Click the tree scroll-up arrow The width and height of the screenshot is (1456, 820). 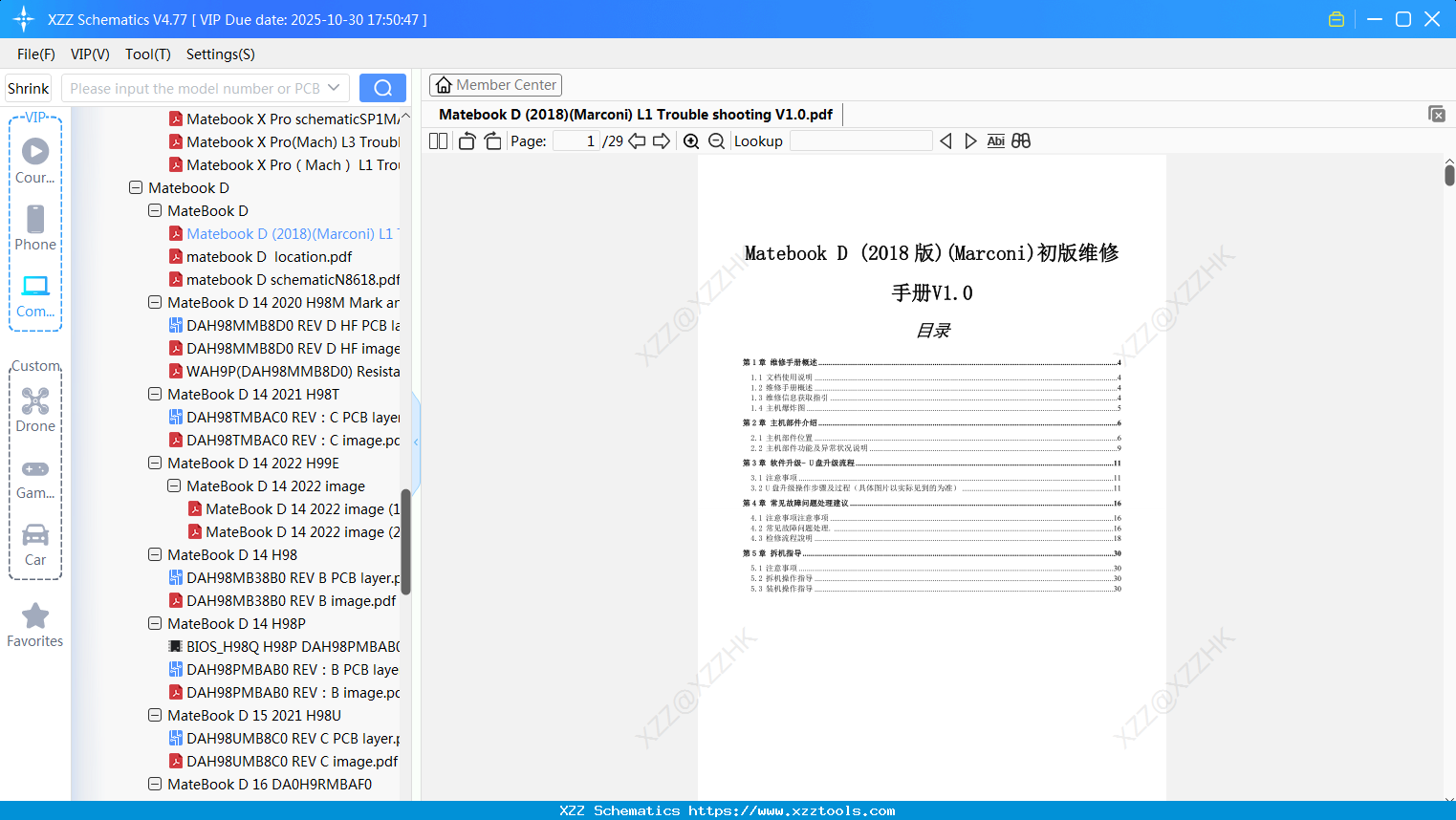pyautogui.click(x=405, y=116)
